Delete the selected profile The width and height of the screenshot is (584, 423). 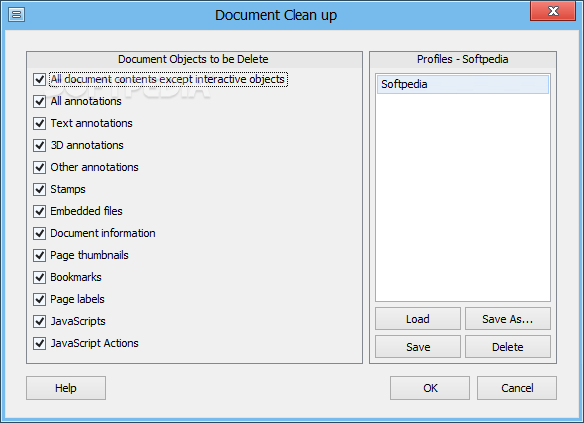(508, 347)
